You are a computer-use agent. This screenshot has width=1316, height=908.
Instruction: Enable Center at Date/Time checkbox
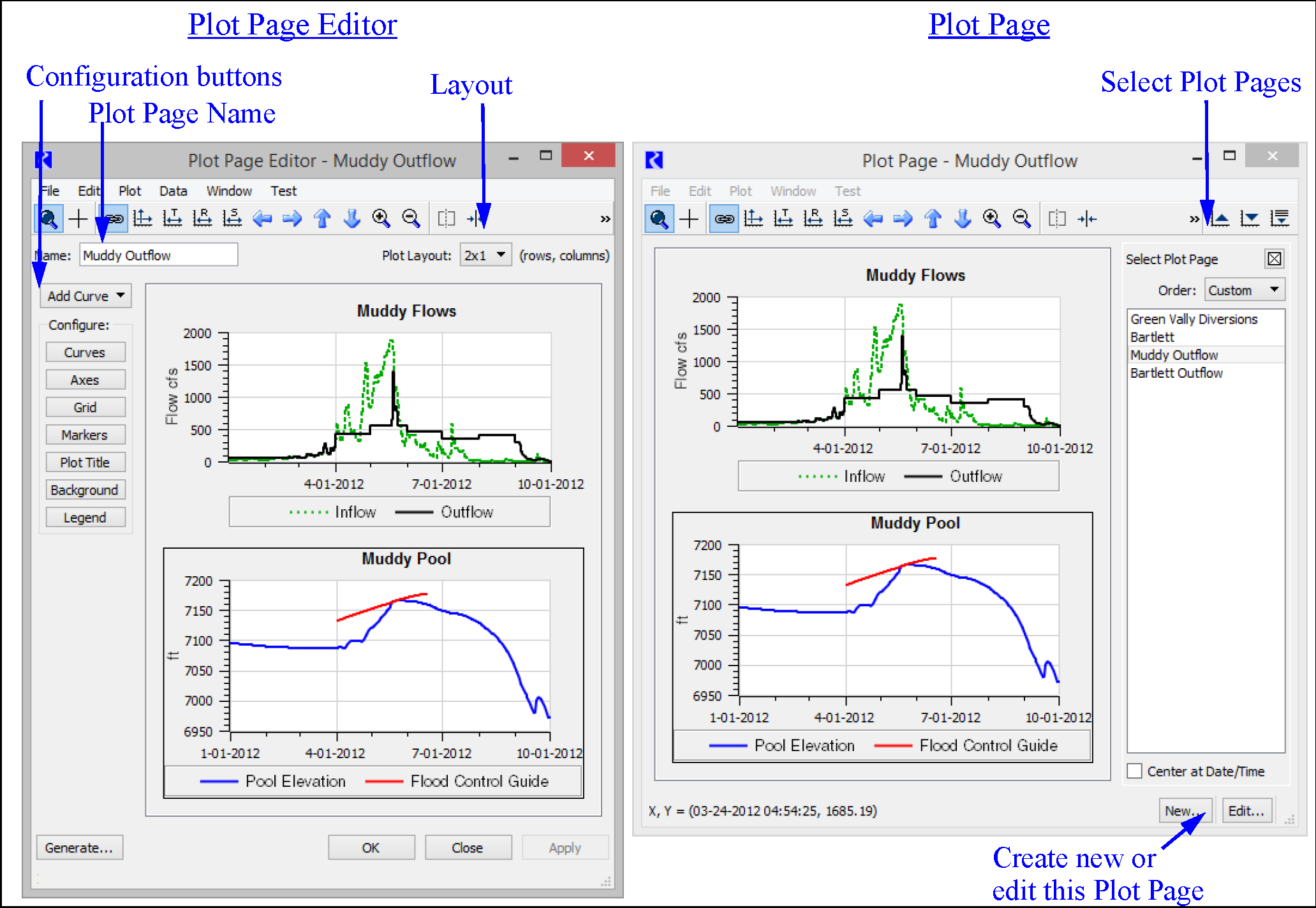1135,771
